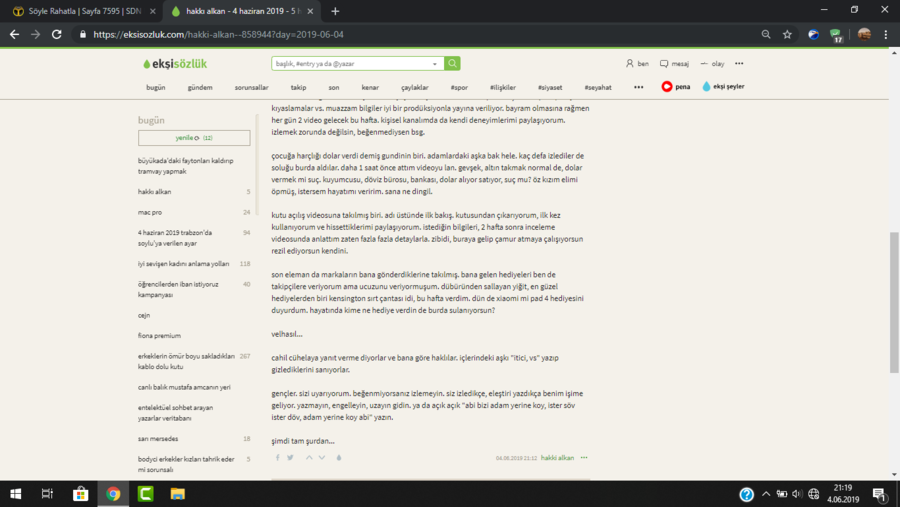The image size is (900, 507).
Task: Open topic entelektüel sohbet arayan yazarlar veritabanı
Action: 176,413
